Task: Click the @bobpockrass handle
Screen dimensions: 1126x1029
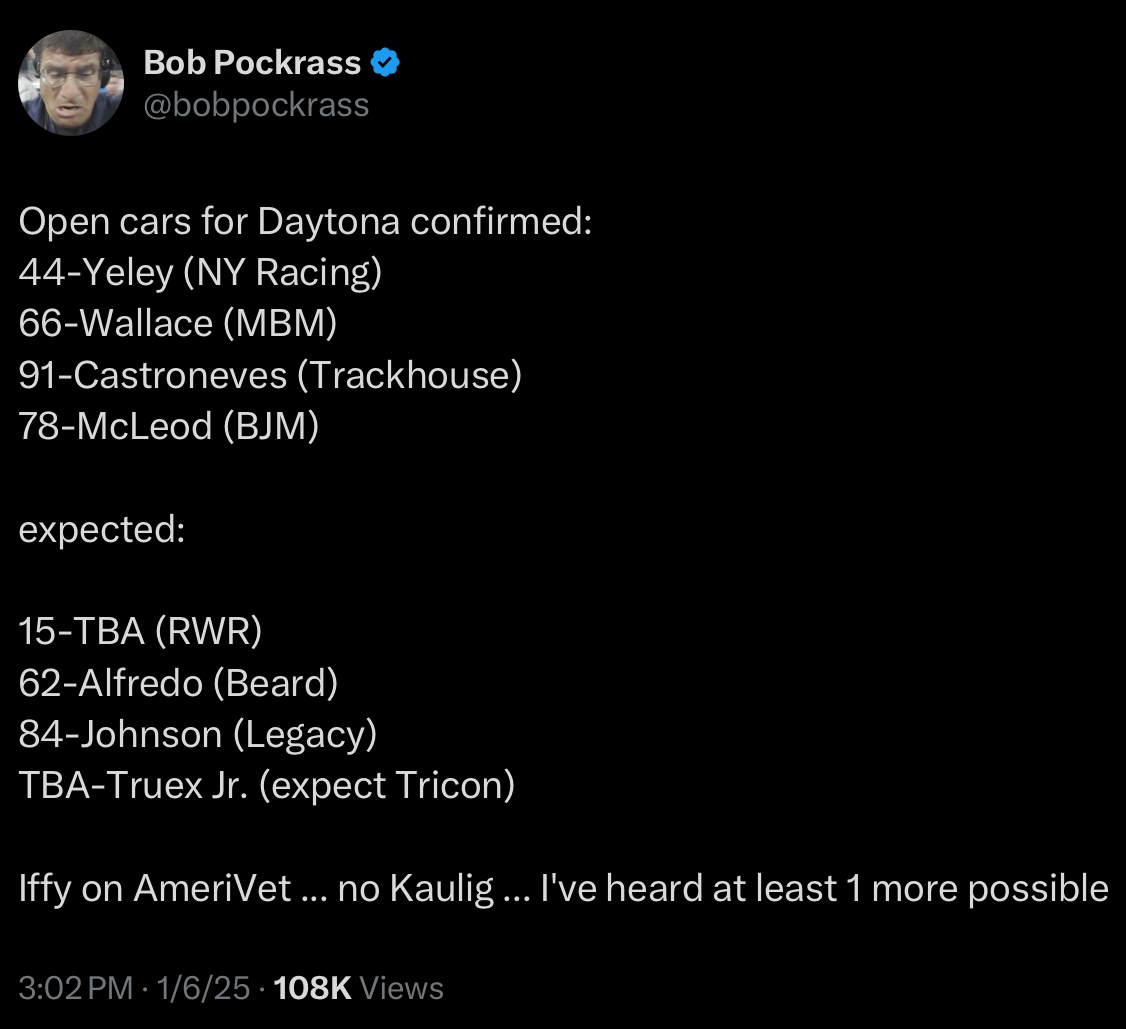Action: pyautogui.click(x=257, y=105)
